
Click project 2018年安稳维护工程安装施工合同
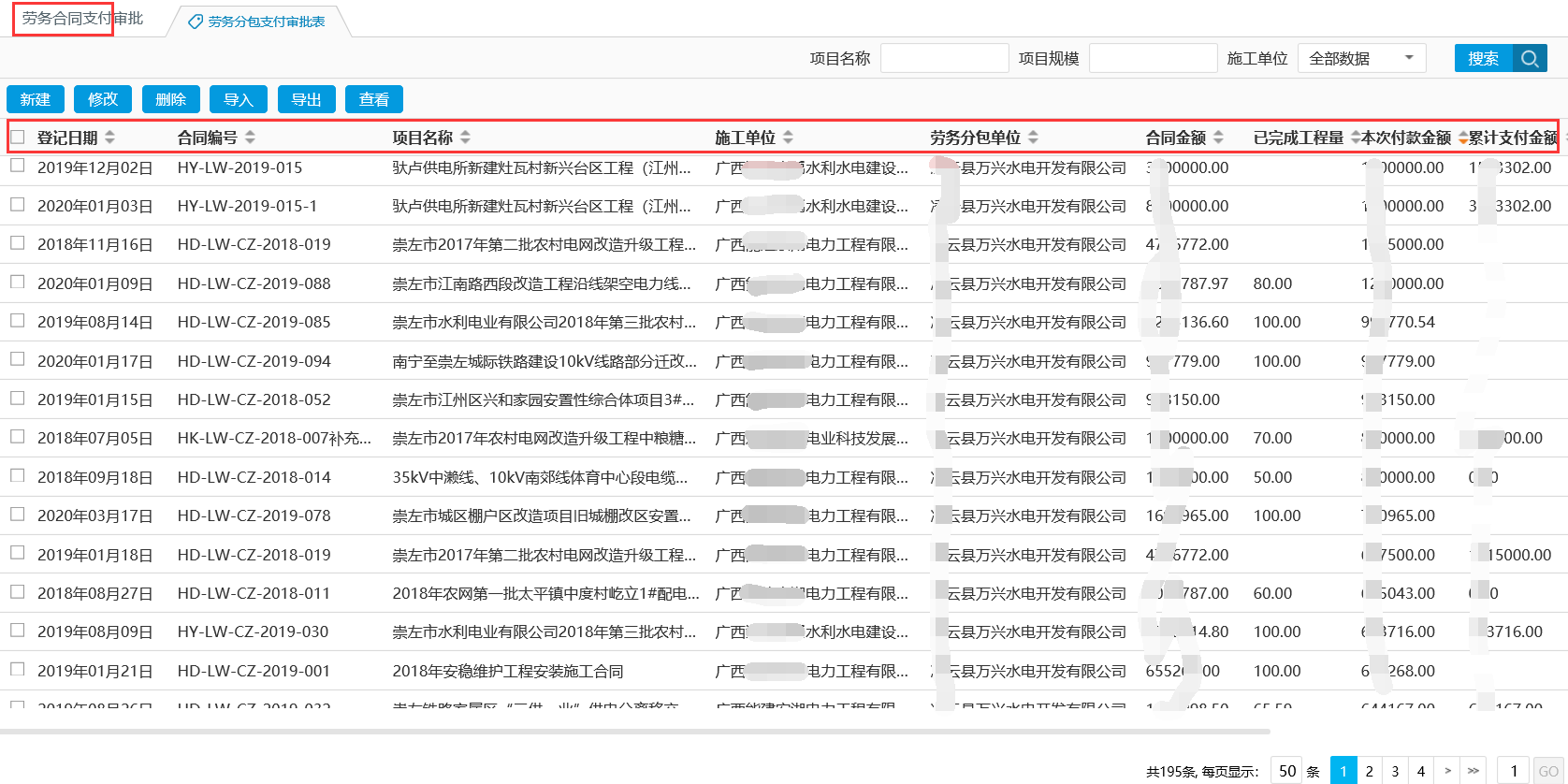tap(508, 671)
